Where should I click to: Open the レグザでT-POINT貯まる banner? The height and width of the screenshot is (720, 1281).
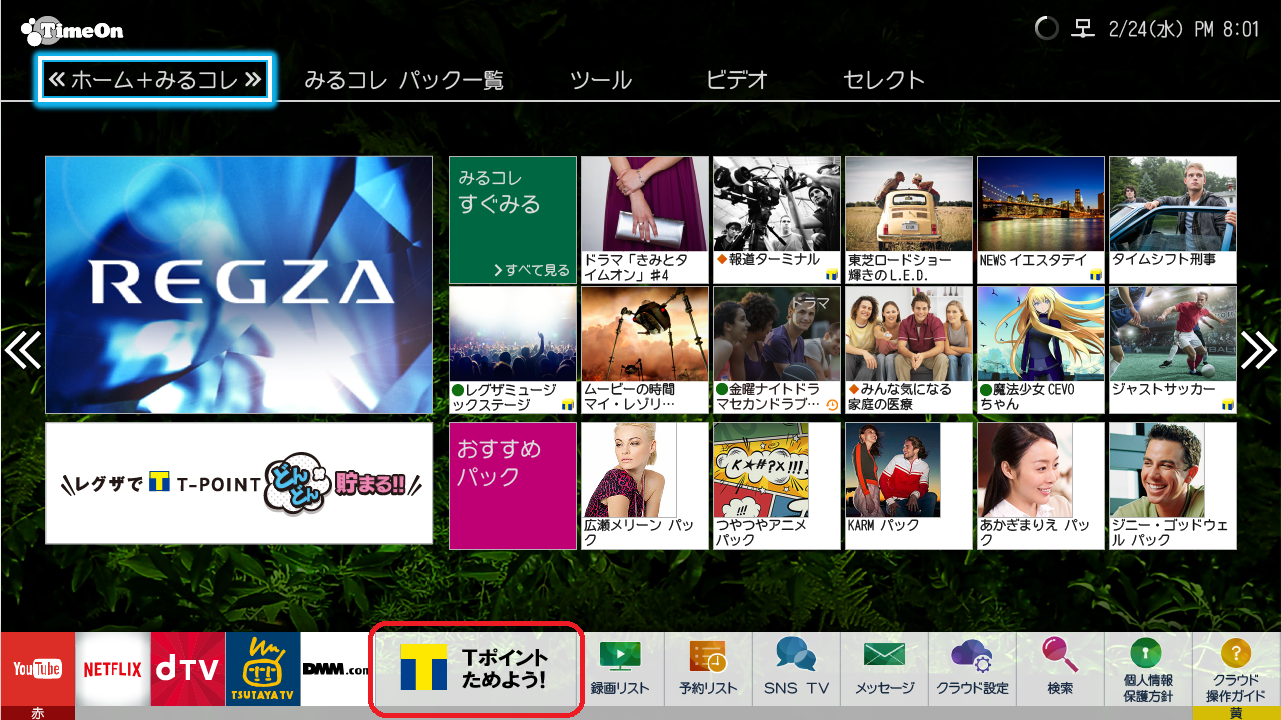click(x=239, y=483)
